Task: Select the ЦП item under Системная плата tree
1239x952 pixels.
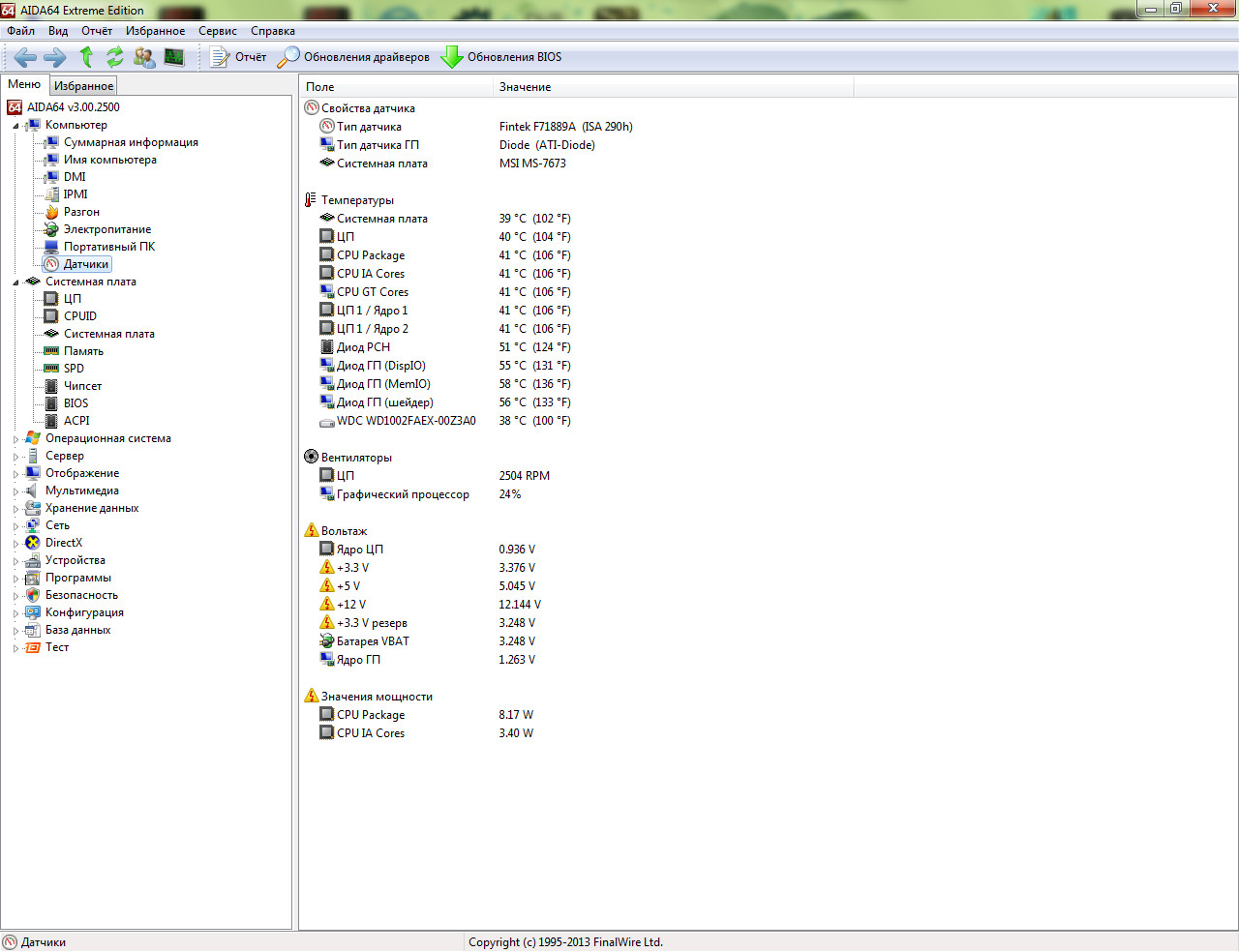Action: [73, 299]
